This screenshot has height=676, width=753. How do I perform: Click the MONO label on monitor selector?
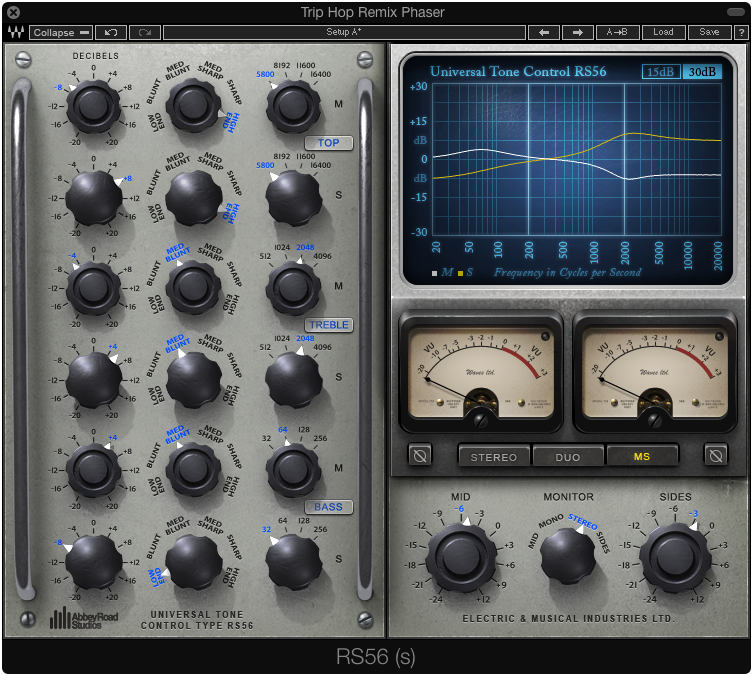pos(550,521)
